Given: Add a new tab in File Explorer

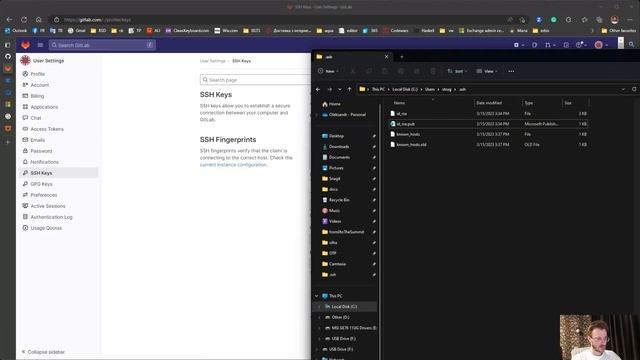Looking at the screenshot, I should click(402, 57).
